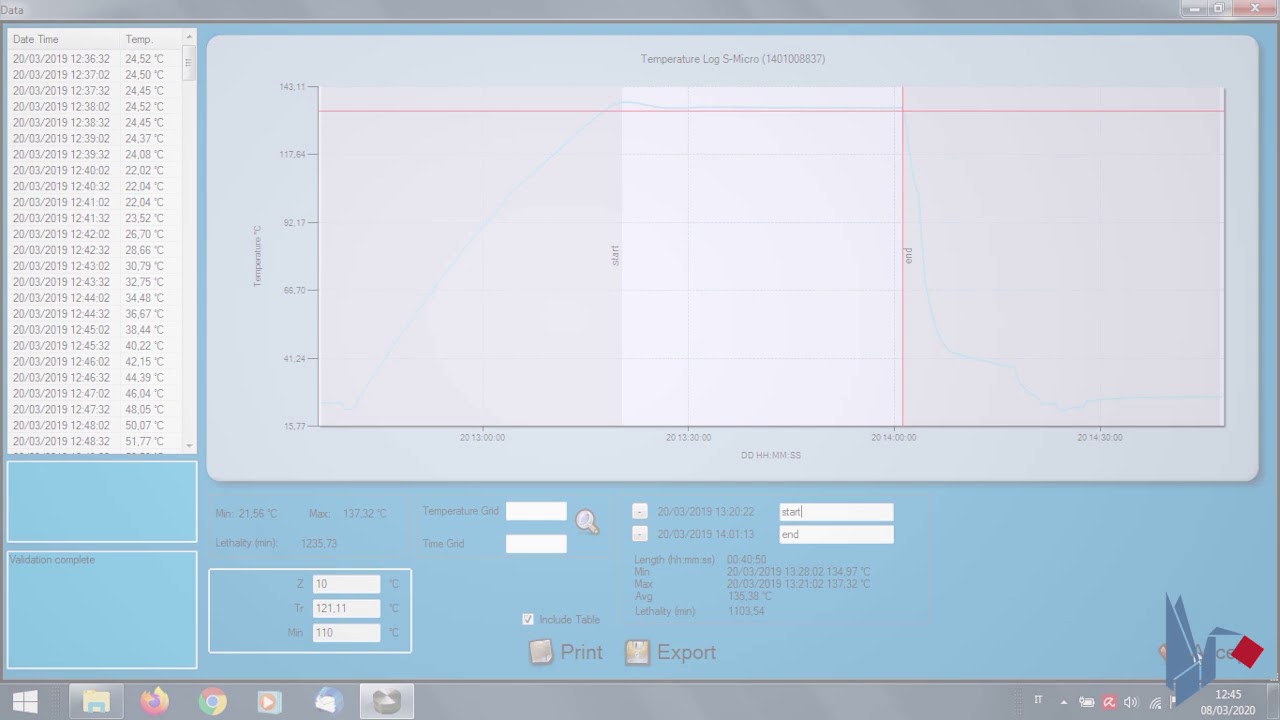This screenshot has width=1280, height=720.
Task: Click the data table scrollbar up arrow
Action: (x=189, y=38)
